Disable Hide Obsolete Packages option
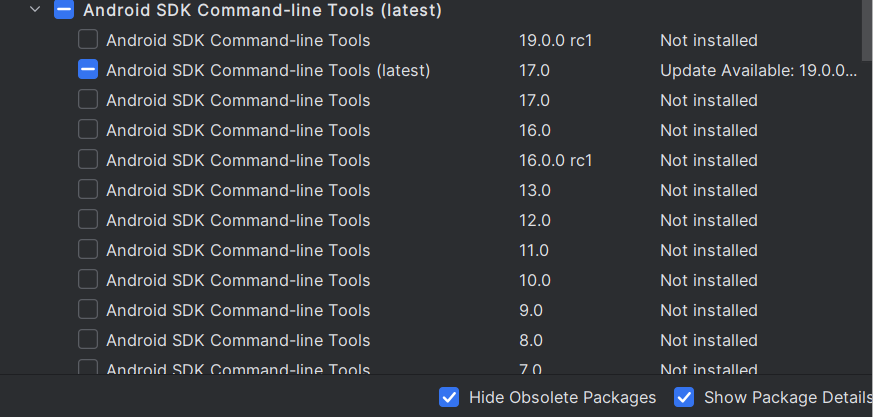 [449, 397]
